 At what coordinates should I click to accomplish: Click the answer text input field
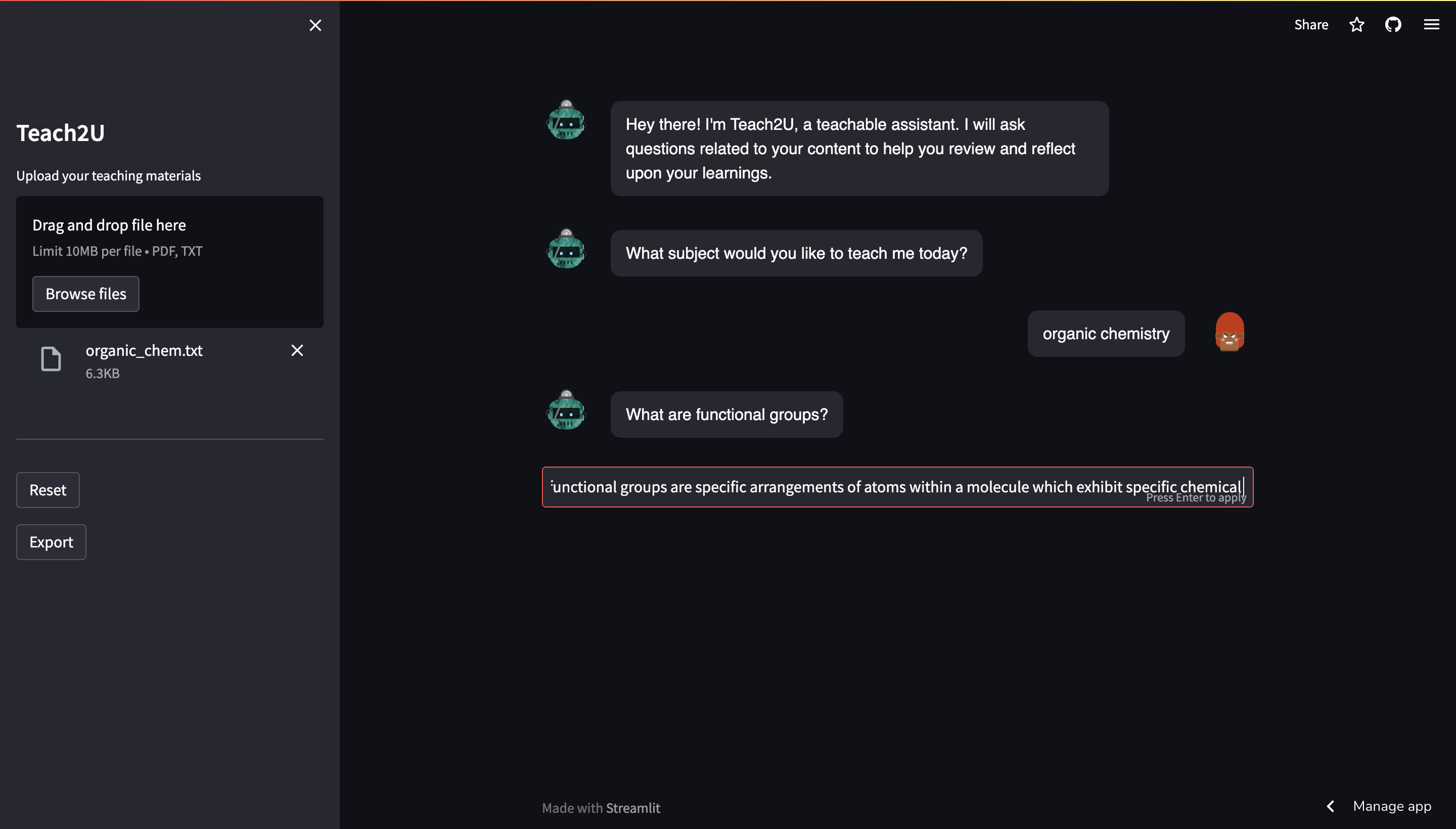[897, 487]
